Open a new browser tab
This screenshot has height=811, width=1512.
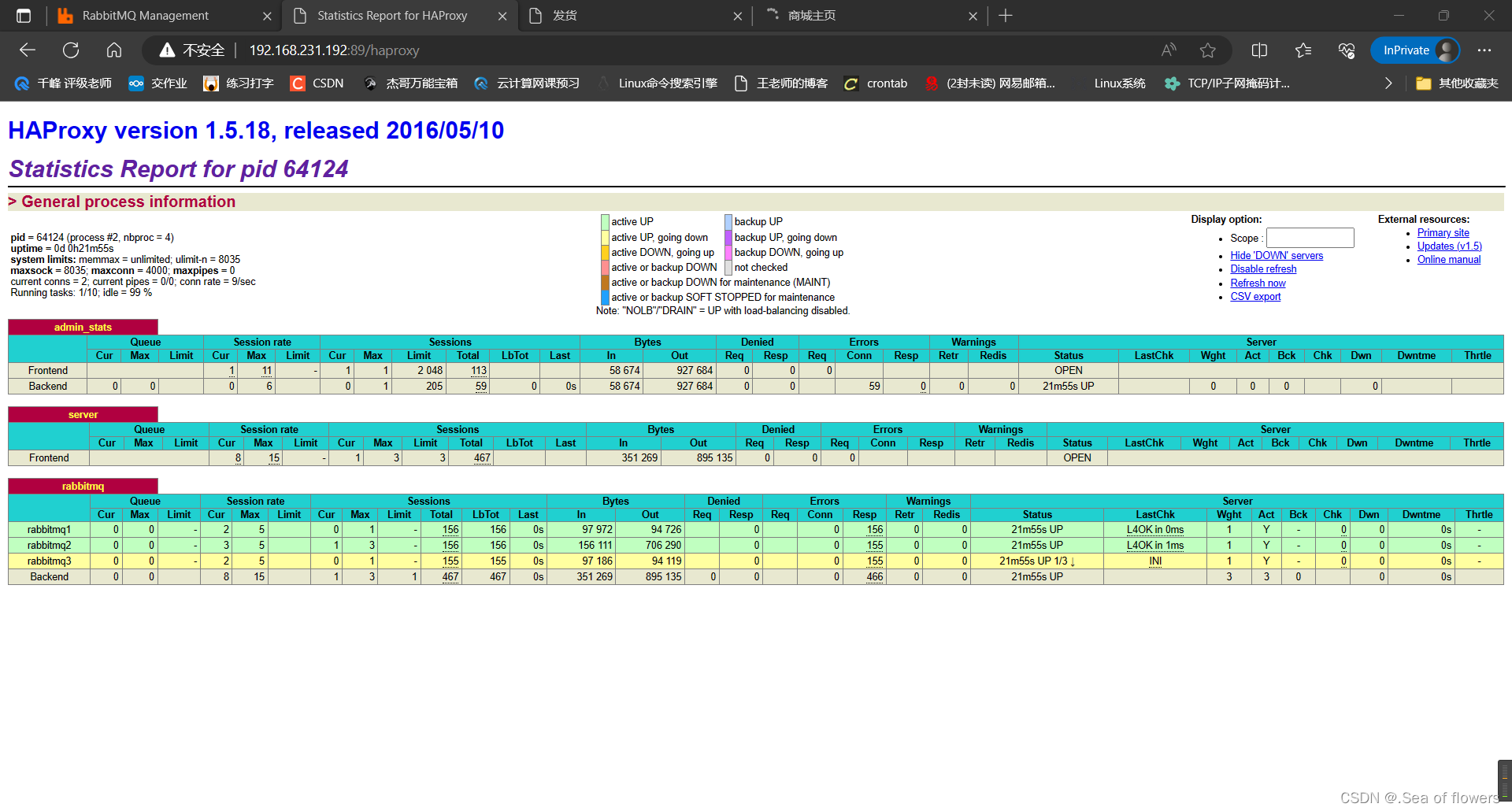[1006, 16]
